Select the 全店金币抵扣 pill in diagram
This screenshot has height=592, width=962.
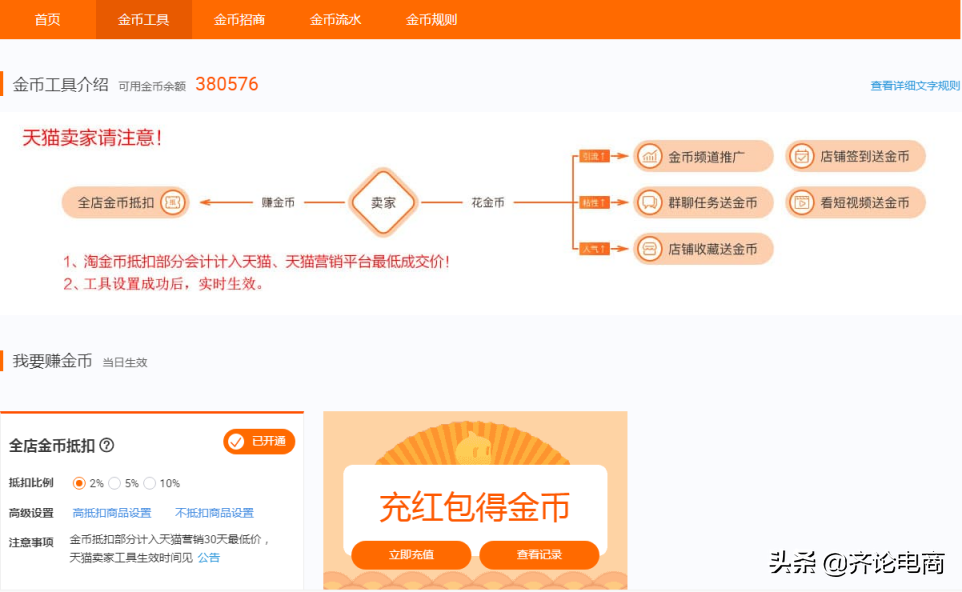click(x=125, y=202)
